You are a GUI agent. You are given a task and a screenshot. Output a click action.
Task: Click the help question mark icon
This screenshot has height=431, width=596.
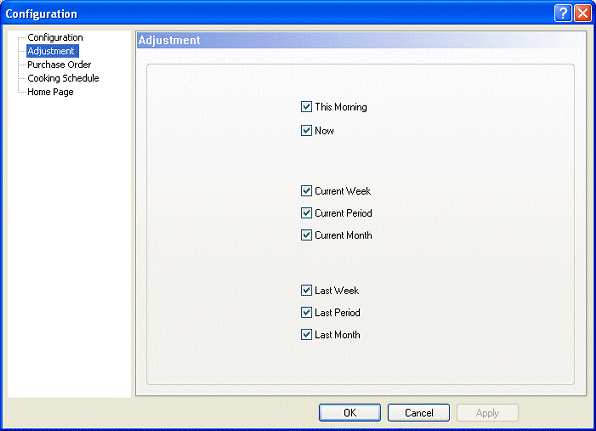tap(563, 14)
